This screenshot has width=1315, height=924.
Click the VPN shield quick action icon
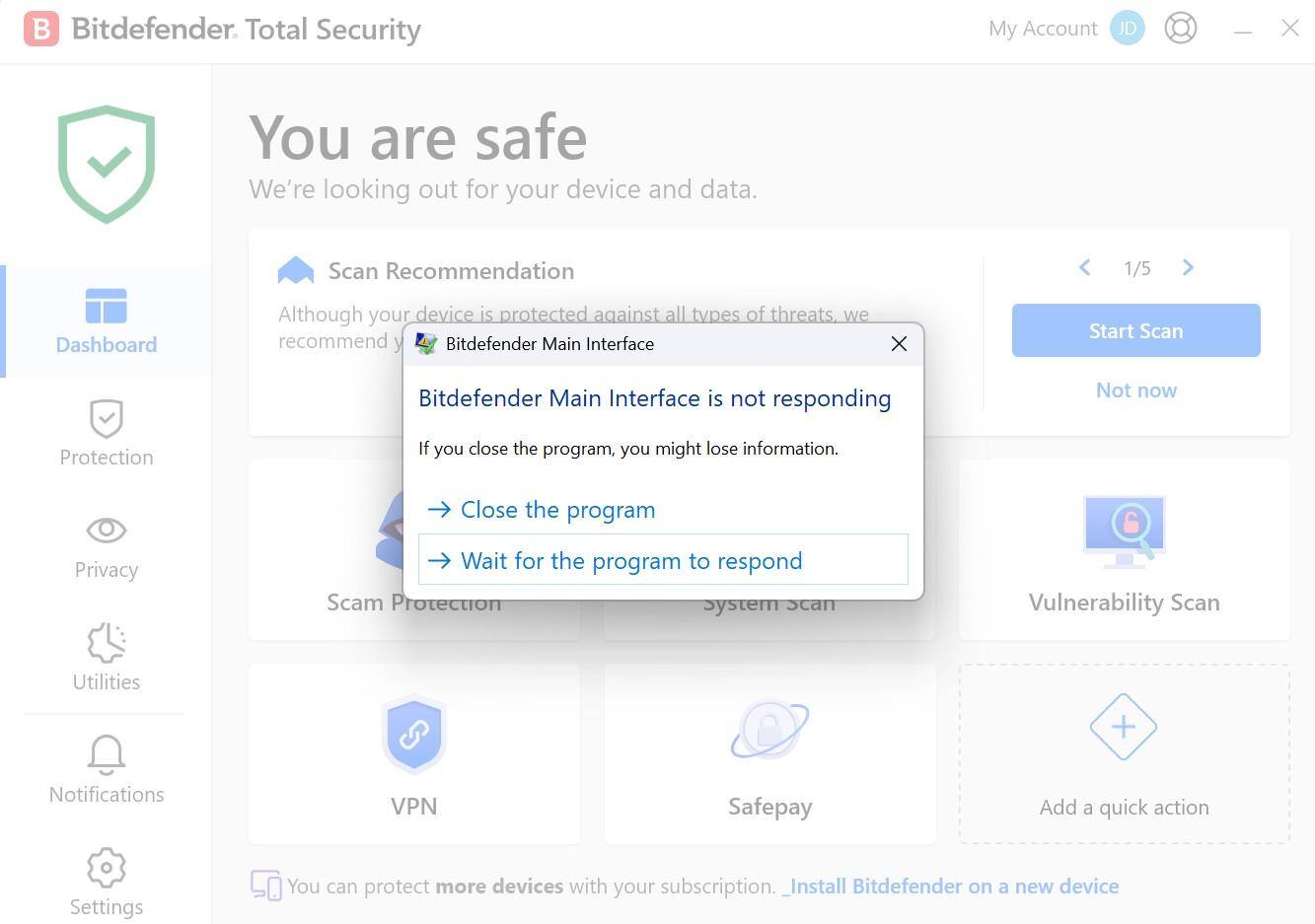[x=414, y=735]
